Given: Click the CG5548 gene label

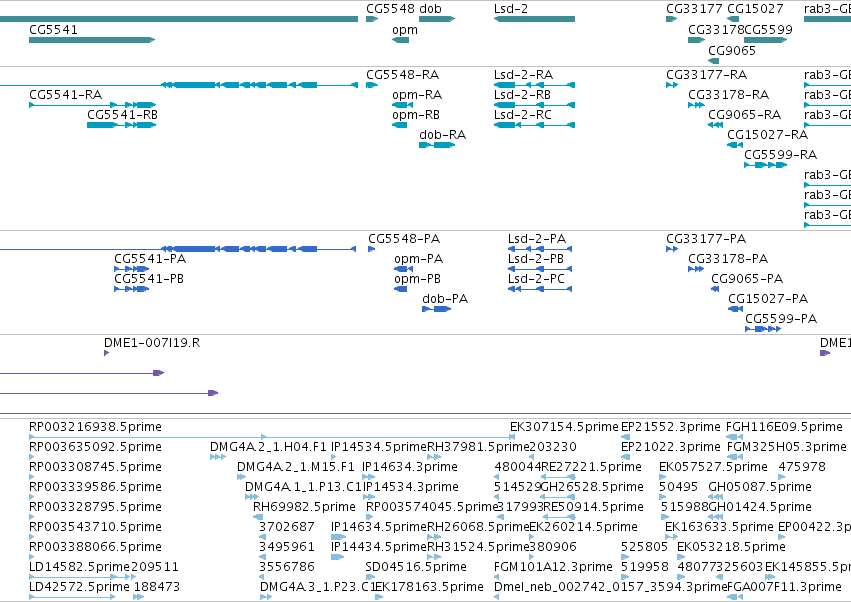Looking at the screenshot, I should coord(391,9).
